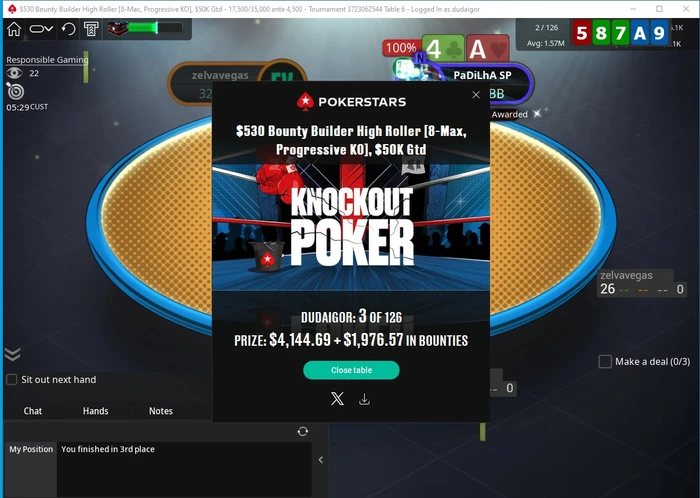Image resolution: width=700 pixels, height=498 pixels.
Task: Click the Close table button
Action: [351, 370]
